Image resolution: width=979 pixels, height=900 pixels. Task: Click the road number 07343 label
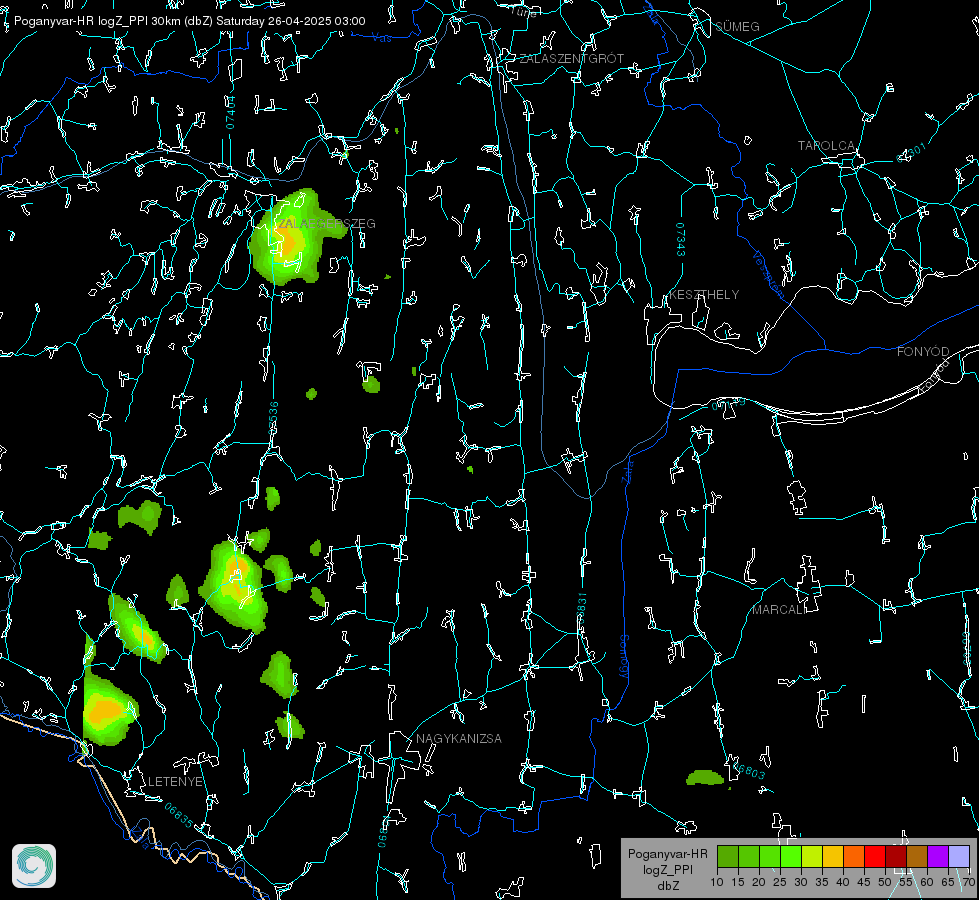pos(680,239)
